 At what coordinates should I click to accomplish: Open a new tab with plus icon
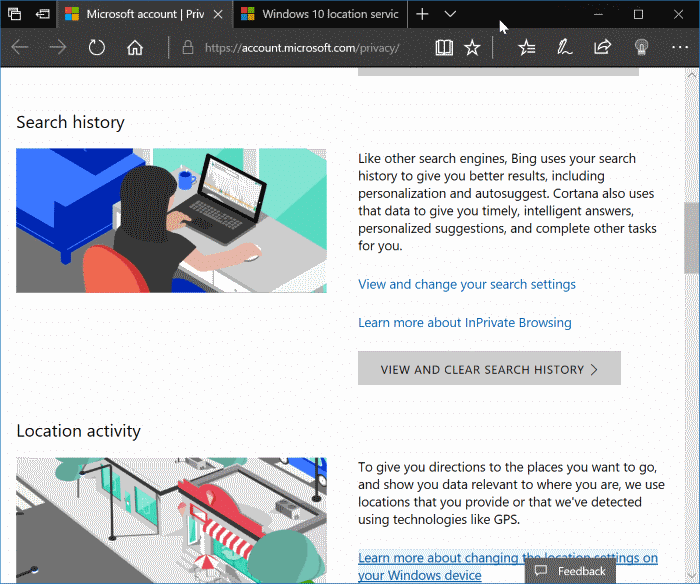tap(422, 14)
